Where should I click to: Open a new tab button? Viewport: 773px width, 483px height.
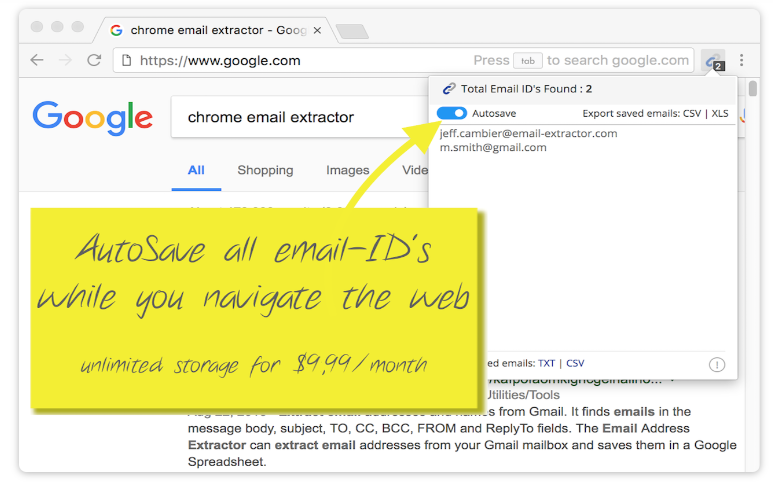(x=352, y=31)
